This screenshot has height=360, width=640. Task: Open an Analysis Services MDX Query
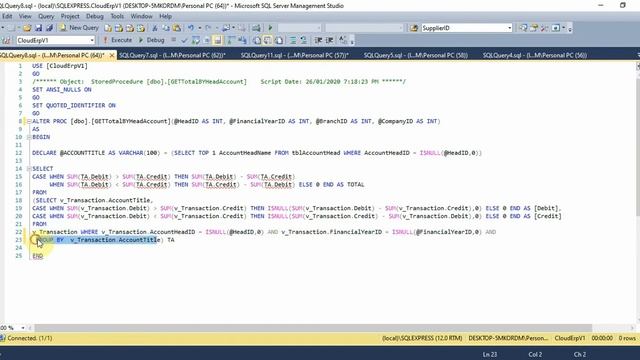click(119, 28)
